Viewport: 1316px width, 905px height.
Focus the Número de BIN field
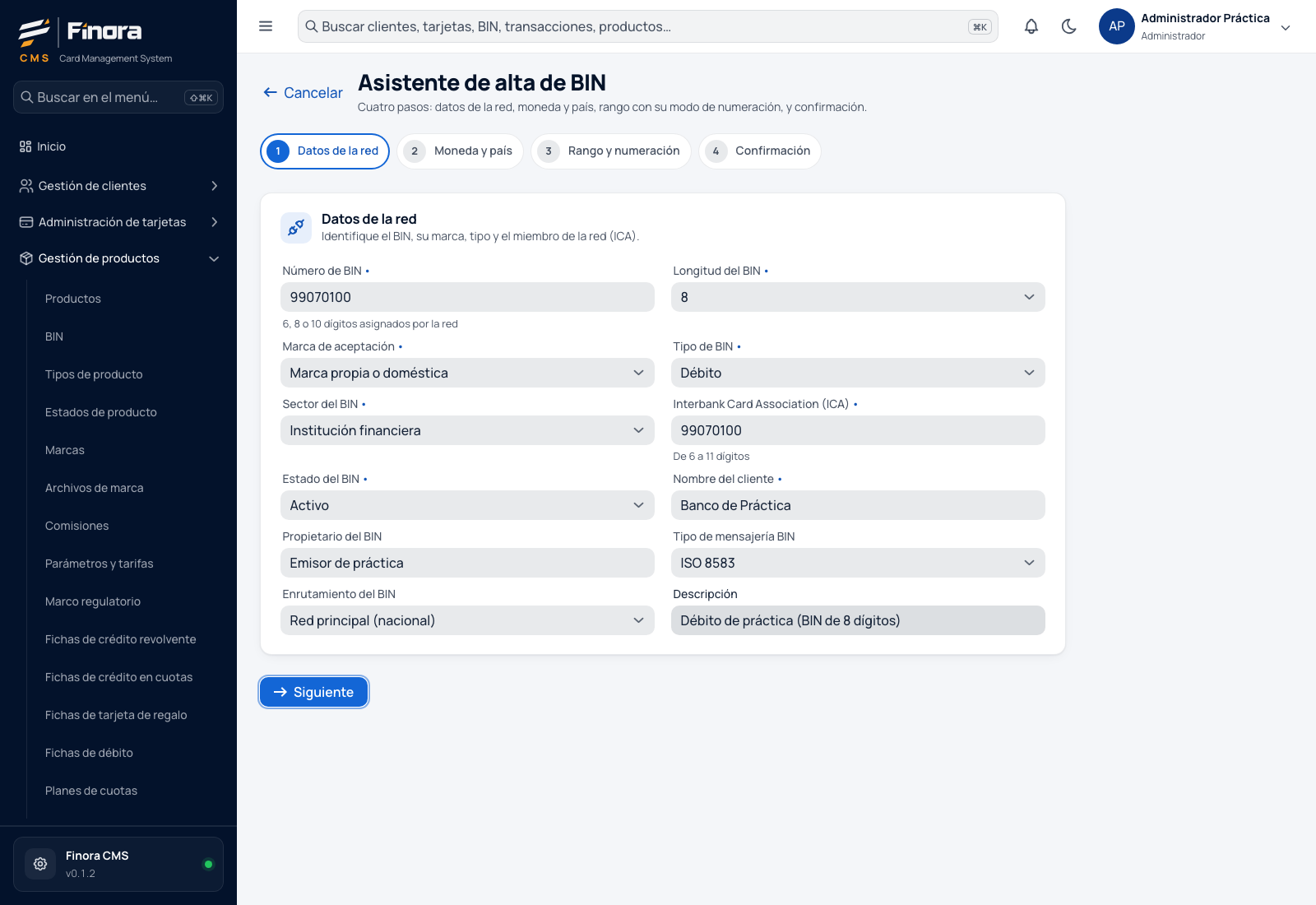pos(467,297)
